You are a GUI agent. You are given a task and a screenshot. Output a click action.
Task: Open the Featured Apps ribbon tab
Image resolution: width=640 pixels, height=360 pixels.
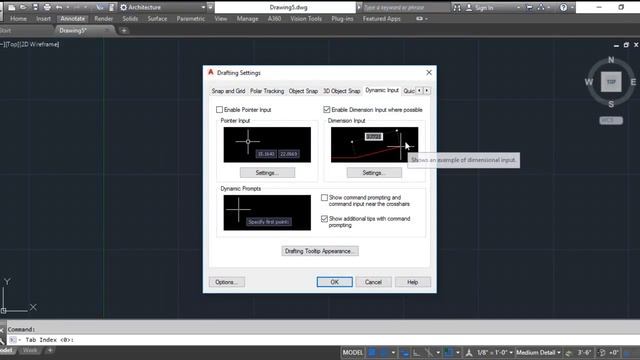pyautogui.click(x=382, y=19)
